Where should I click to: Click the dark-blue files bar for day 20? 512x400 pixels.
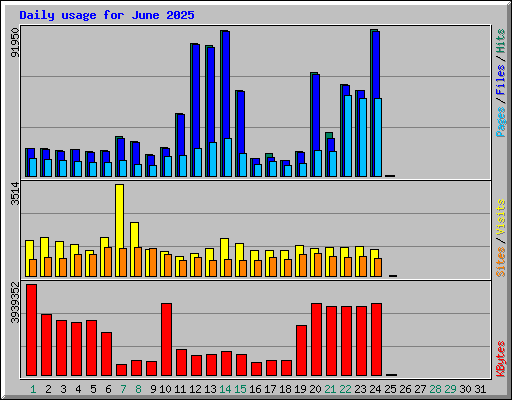(x=316, y=113)
